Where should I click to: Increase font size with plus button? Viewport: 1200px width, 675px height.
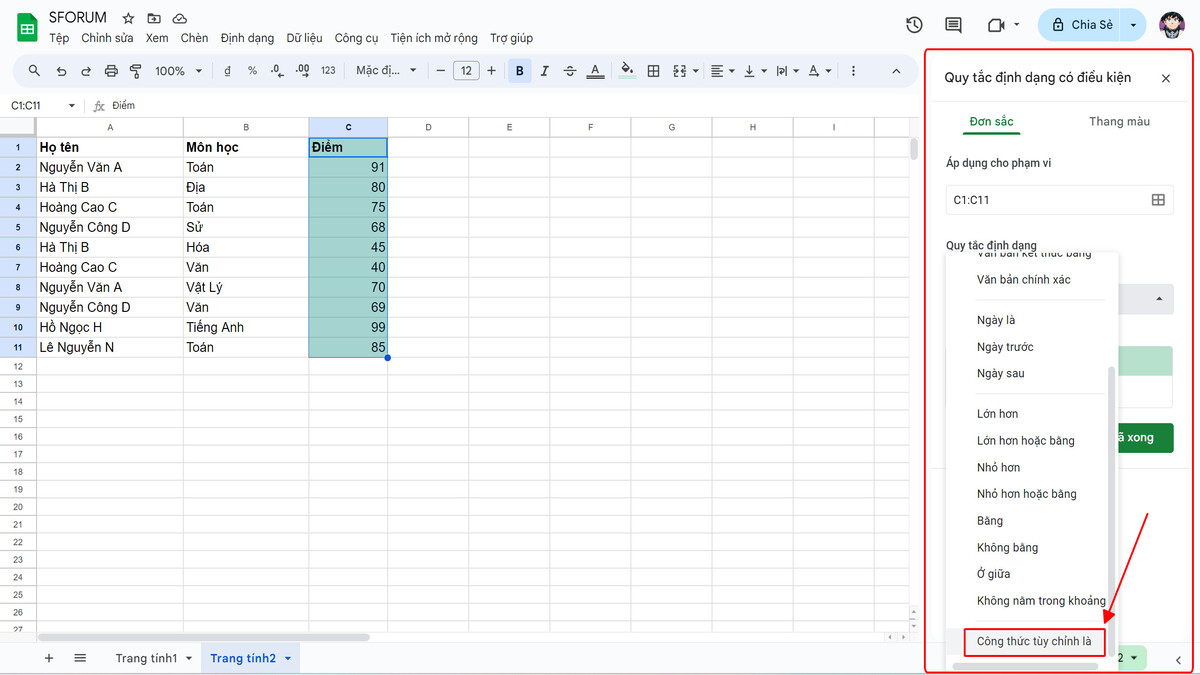pyautogui.click(x=491, y=71)
